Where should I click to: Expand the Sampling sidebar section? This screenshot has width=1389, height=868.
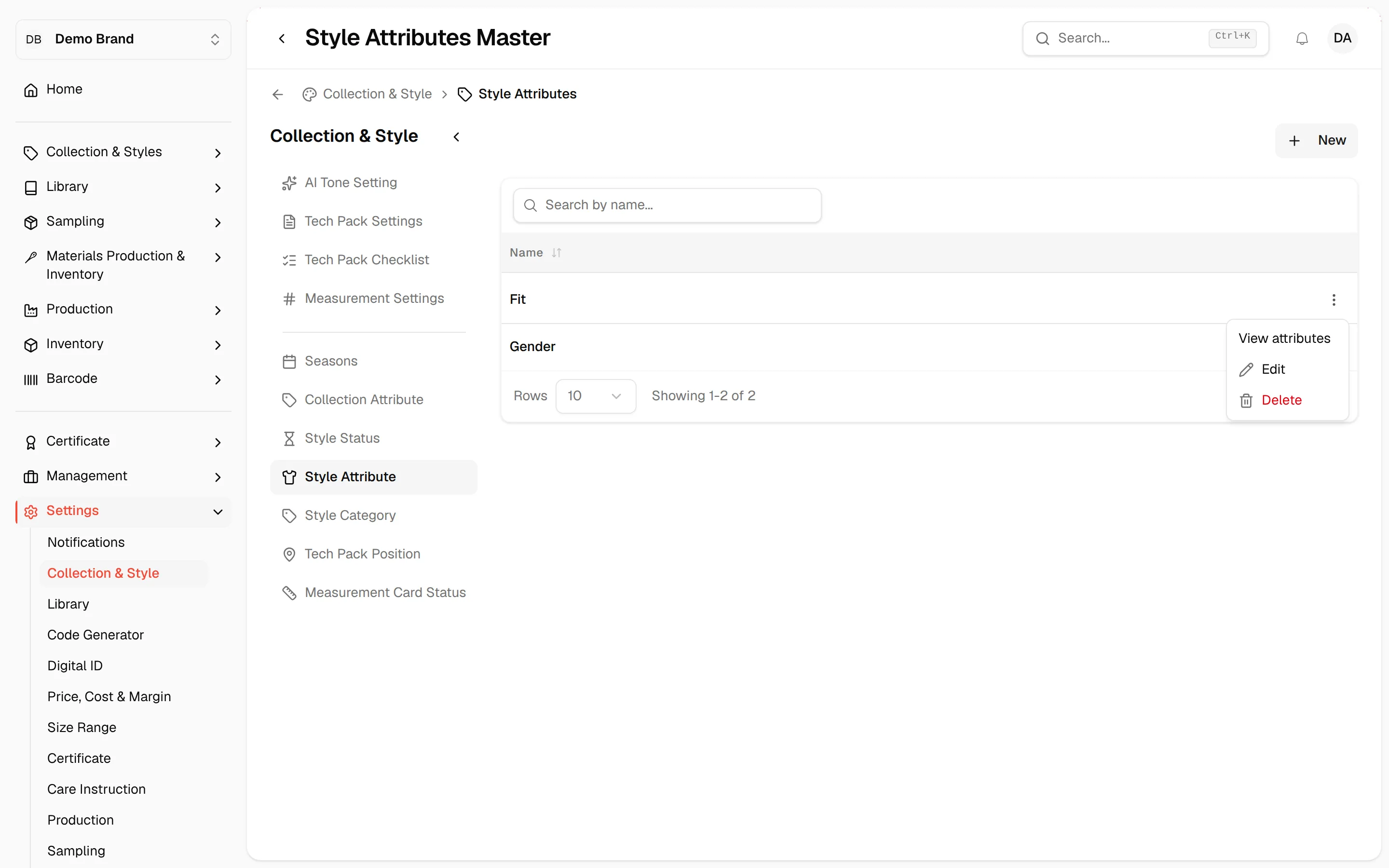(123, 222)
